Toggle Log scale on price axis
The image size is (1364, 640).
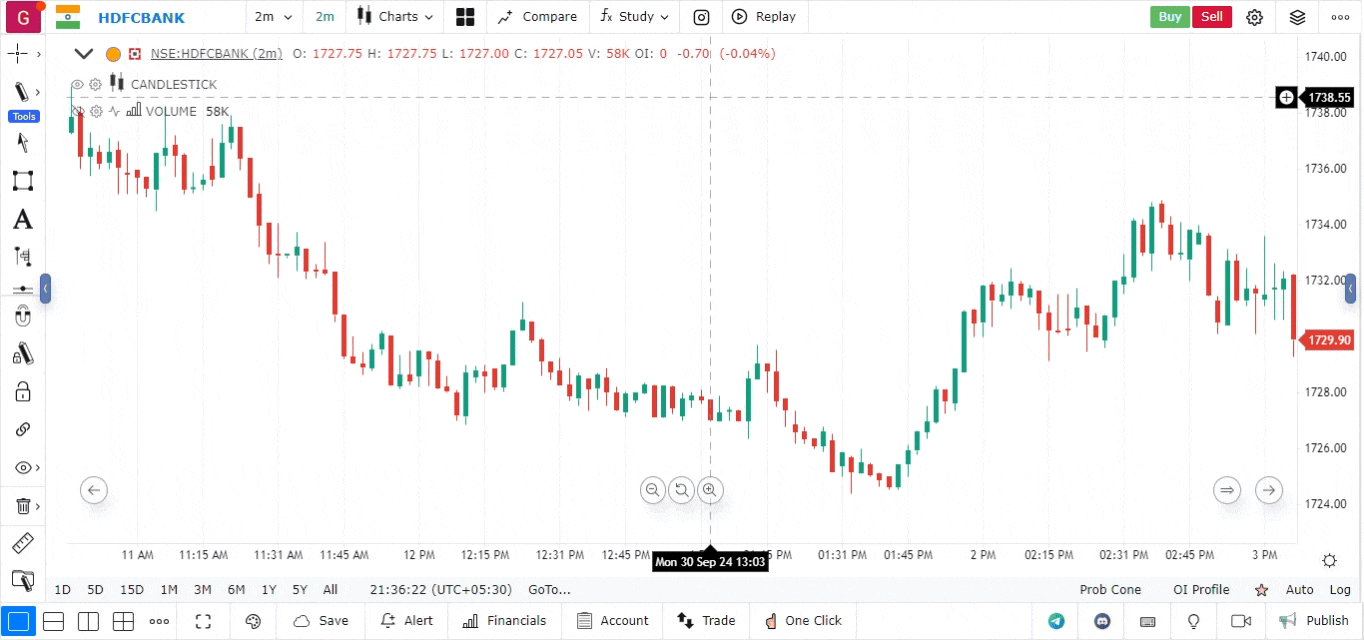1340,590
